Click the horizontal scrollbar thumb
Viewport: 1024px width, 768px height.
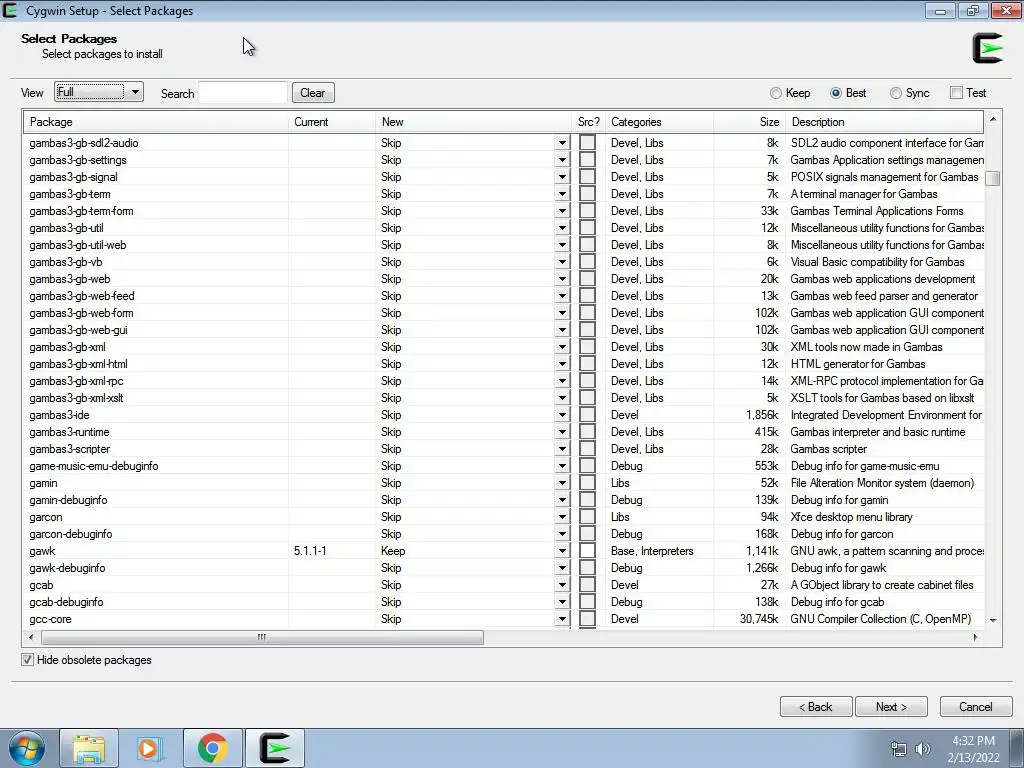click(x=261, y=637)
